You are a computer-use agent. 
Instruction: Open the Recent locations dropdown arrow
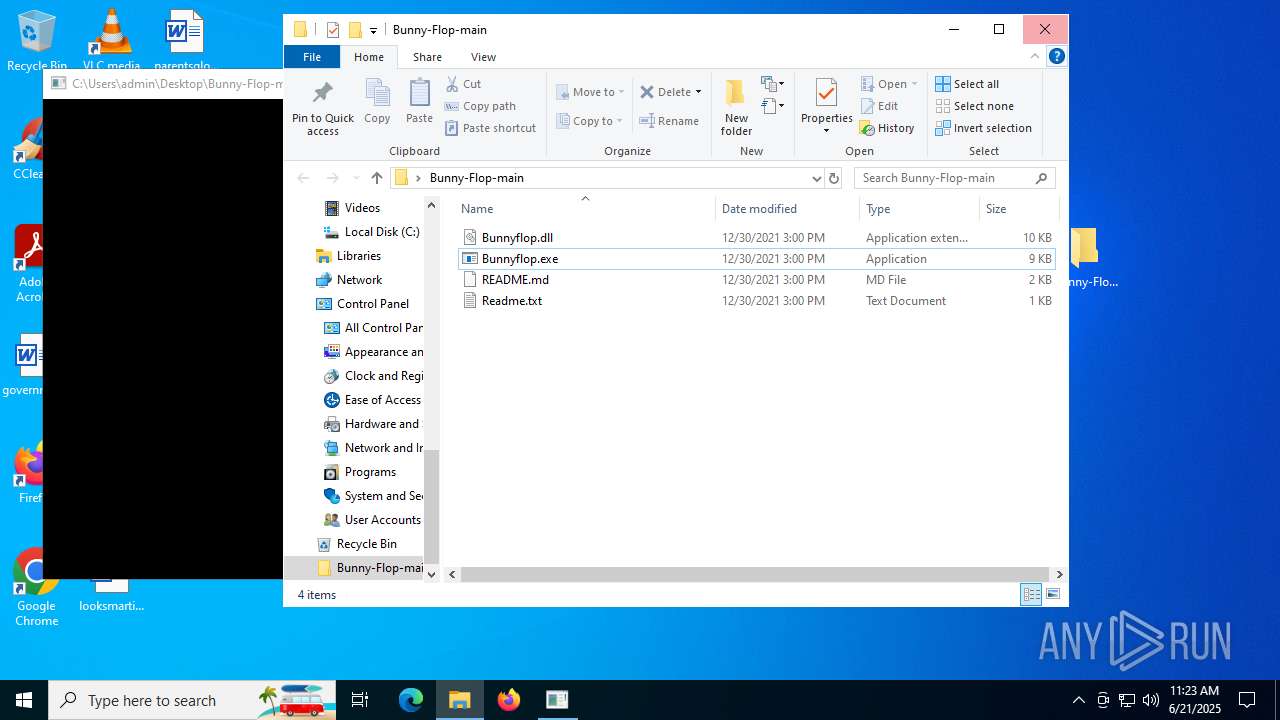coord(355,178)
